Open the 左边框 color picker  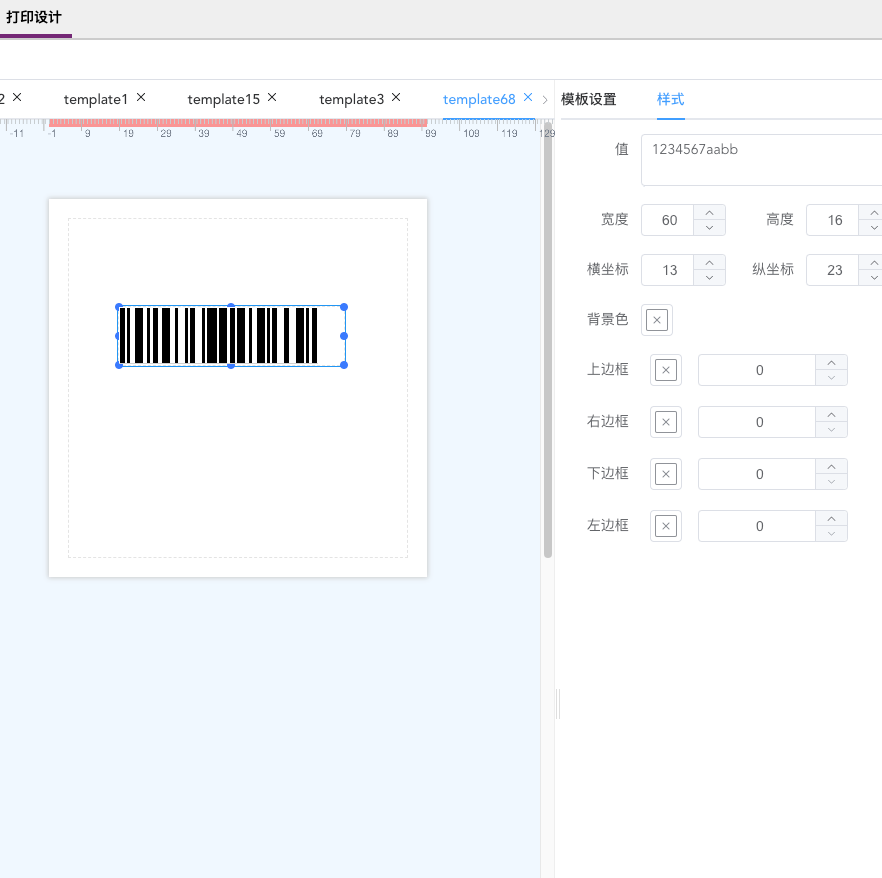666,526
